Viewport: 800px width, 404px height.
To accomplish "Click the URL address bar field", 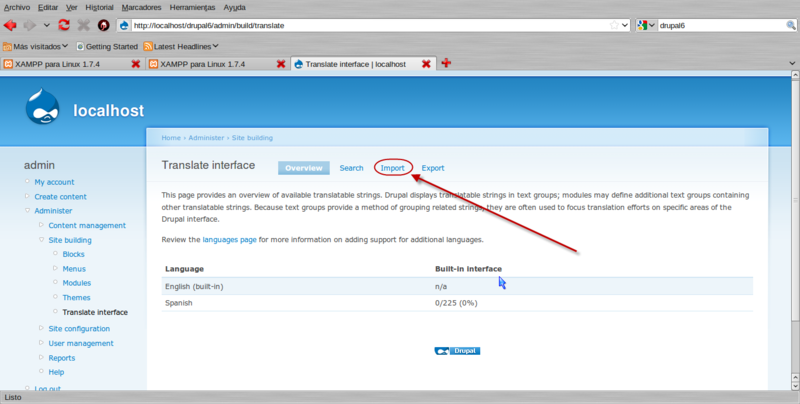I will click(x=370, y=25).
